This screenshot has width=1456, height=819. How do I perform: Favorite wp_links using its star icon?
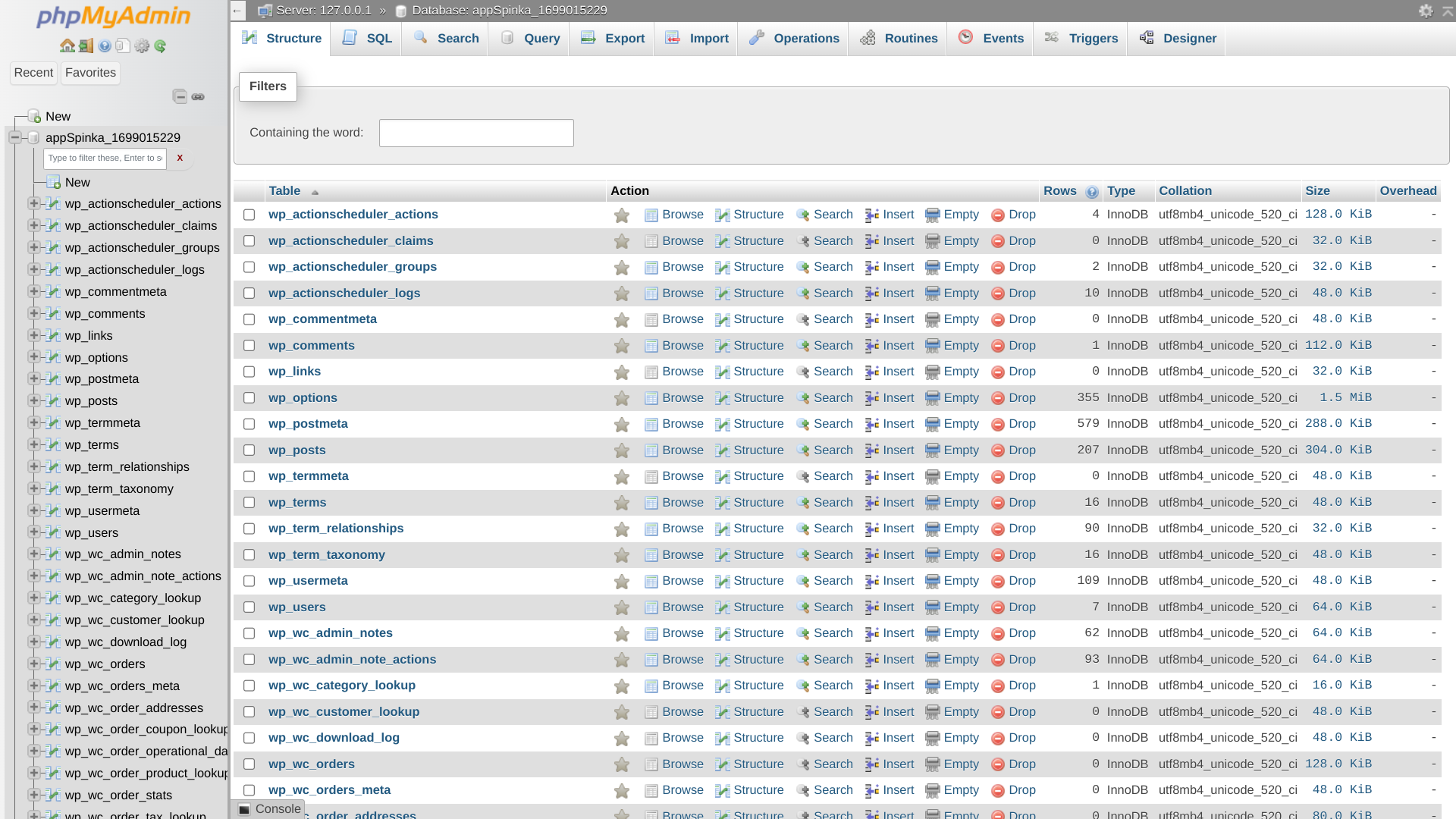pyautogui.click(x=621, y=372)
